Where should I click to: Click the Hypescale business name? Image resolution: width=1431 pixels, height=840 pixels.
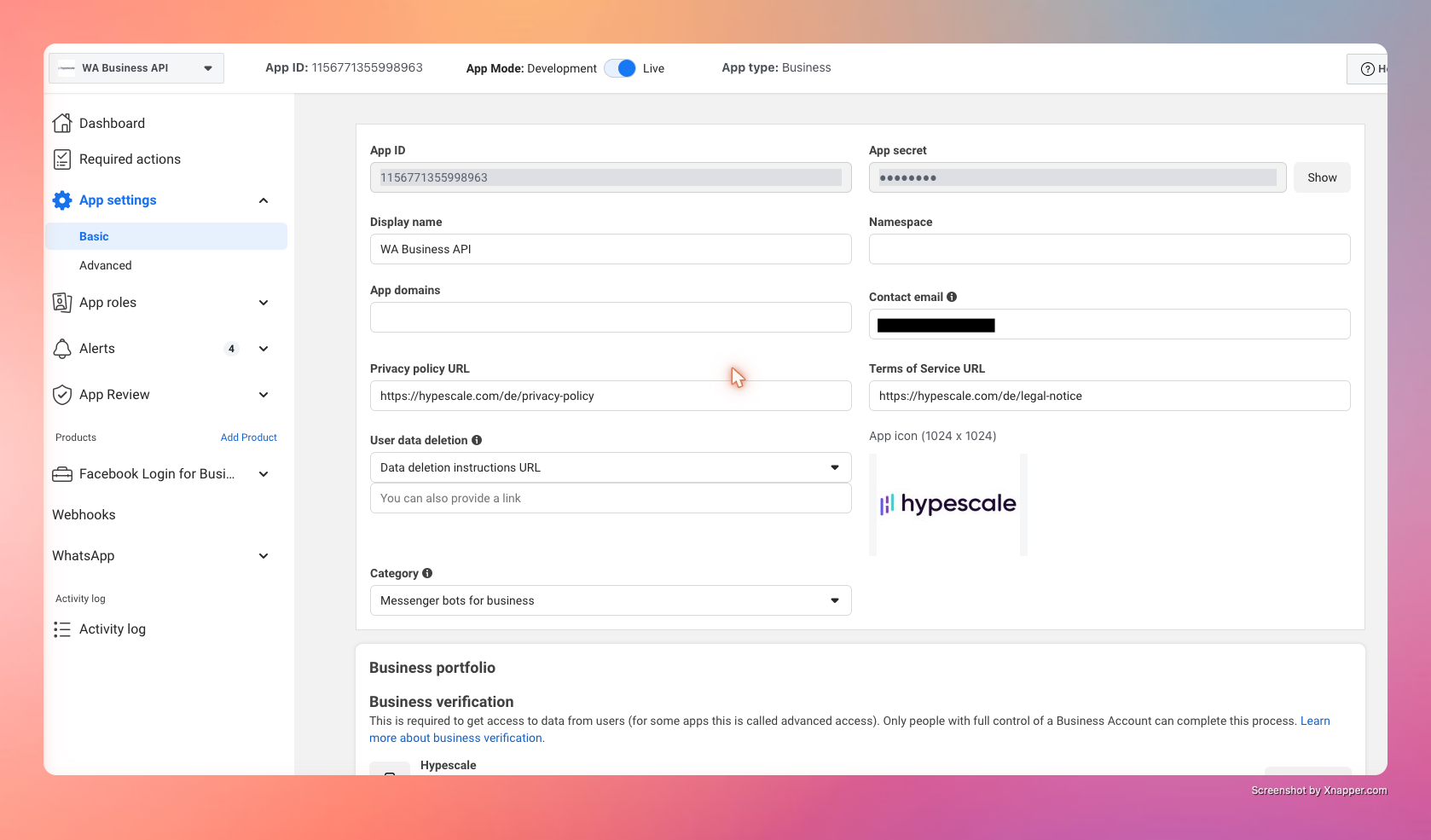pos(449,765)
